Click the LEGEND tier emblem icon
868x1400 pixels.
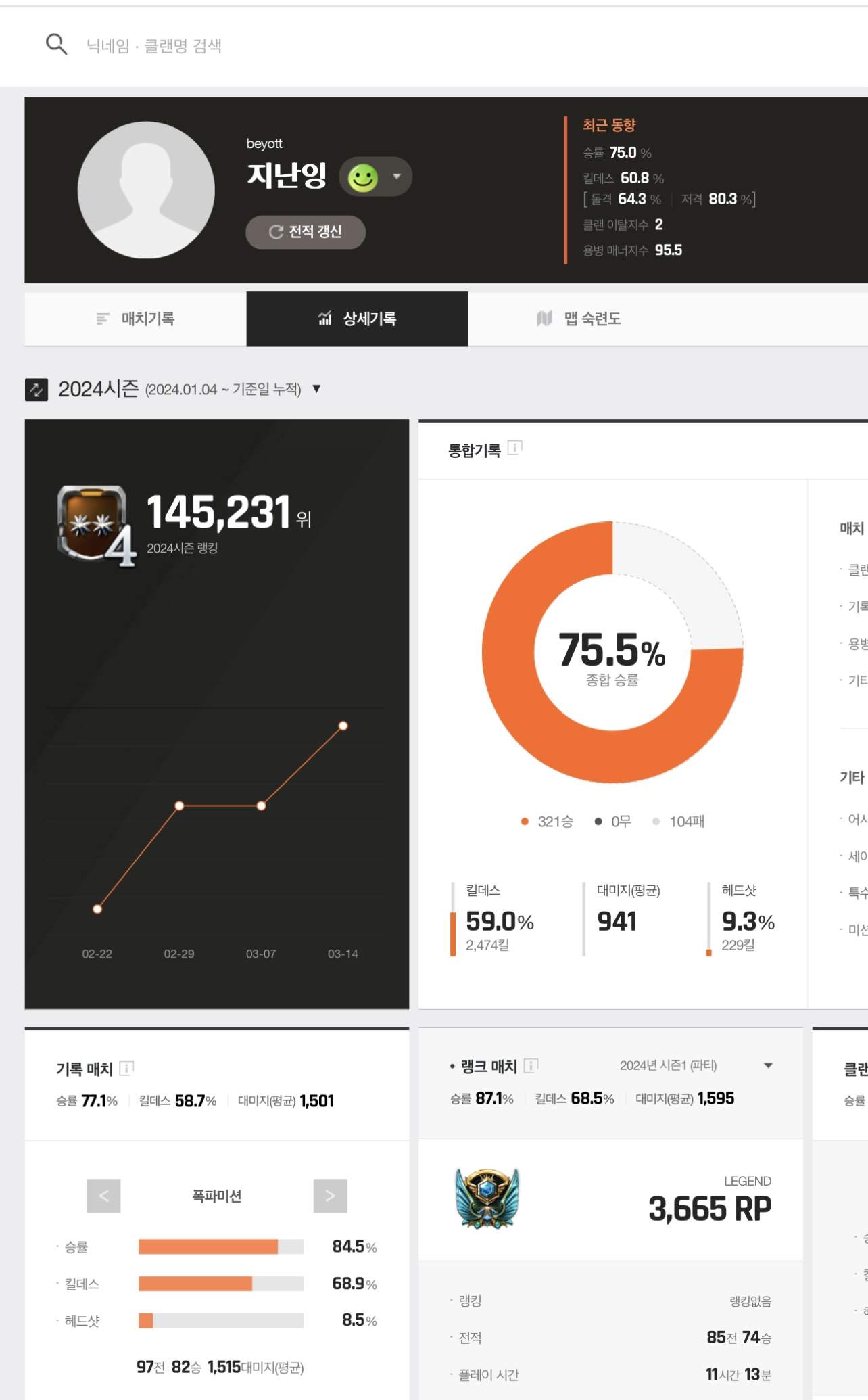point(487,1198)
